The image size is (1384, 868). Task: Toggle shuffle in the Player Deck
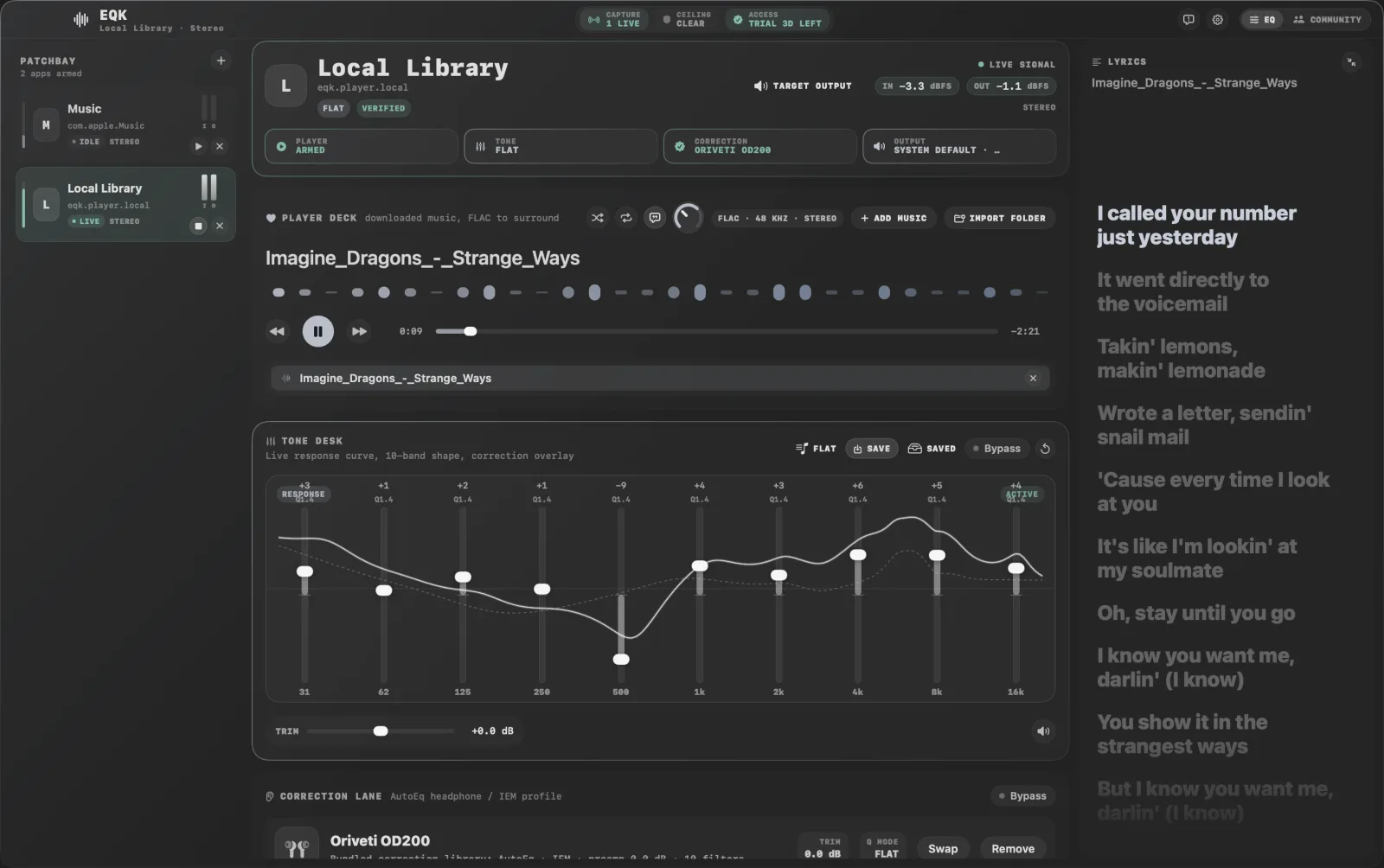click(x=597, y=218)
